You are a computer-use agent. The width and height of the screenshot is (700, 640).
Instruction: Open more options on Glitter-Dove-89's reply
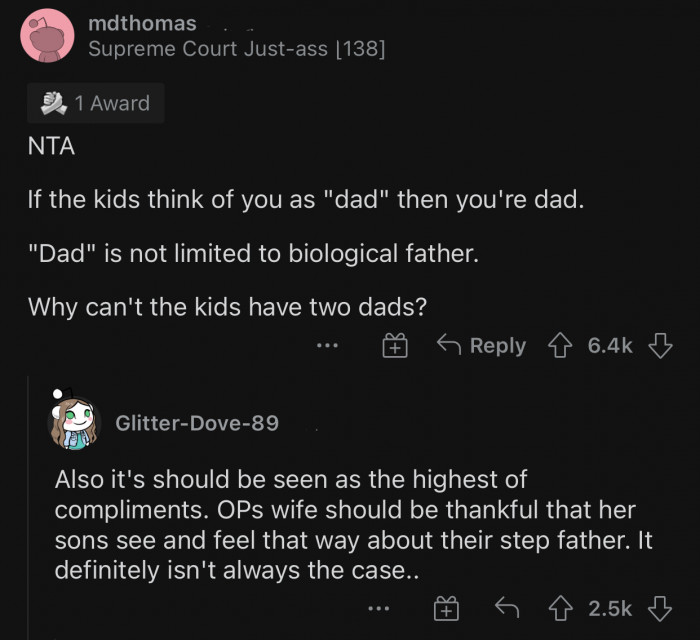point(377,608)
